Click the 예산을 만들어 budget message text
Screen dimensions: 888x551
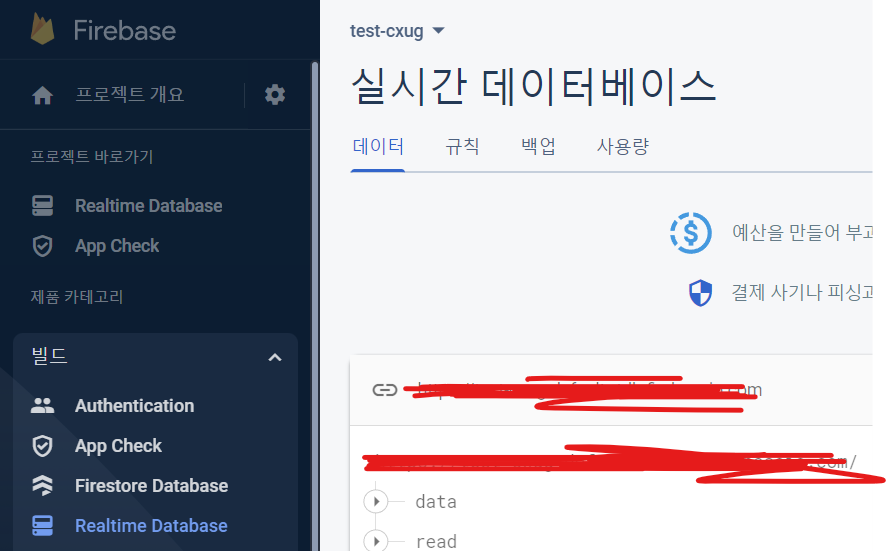[x=802, y=233]
